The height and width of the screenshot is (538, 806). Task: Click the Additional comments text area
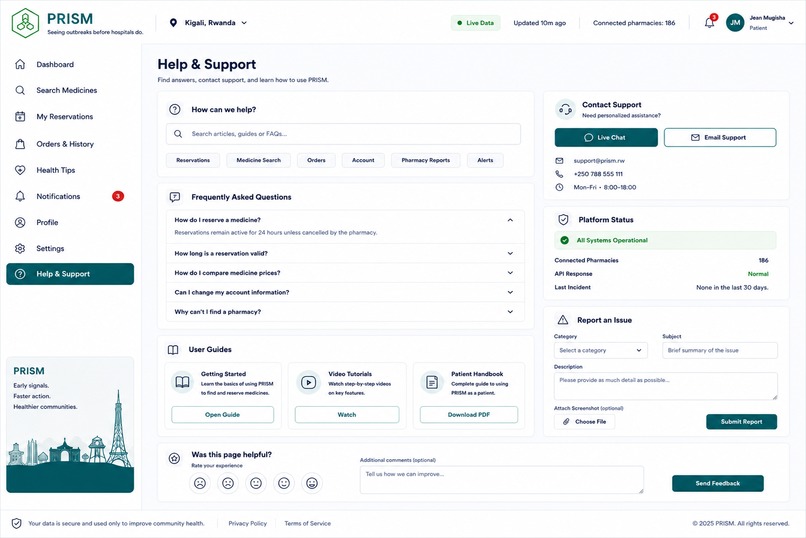(x=502, y=480)
